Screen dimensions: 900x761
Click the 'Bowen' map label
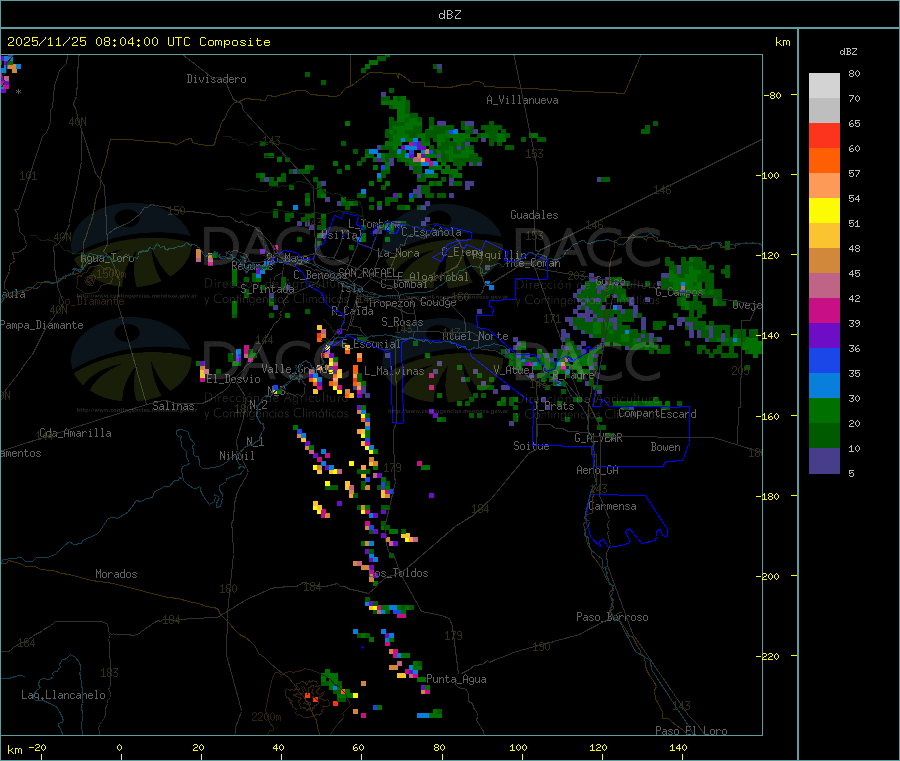coord(665,447)
